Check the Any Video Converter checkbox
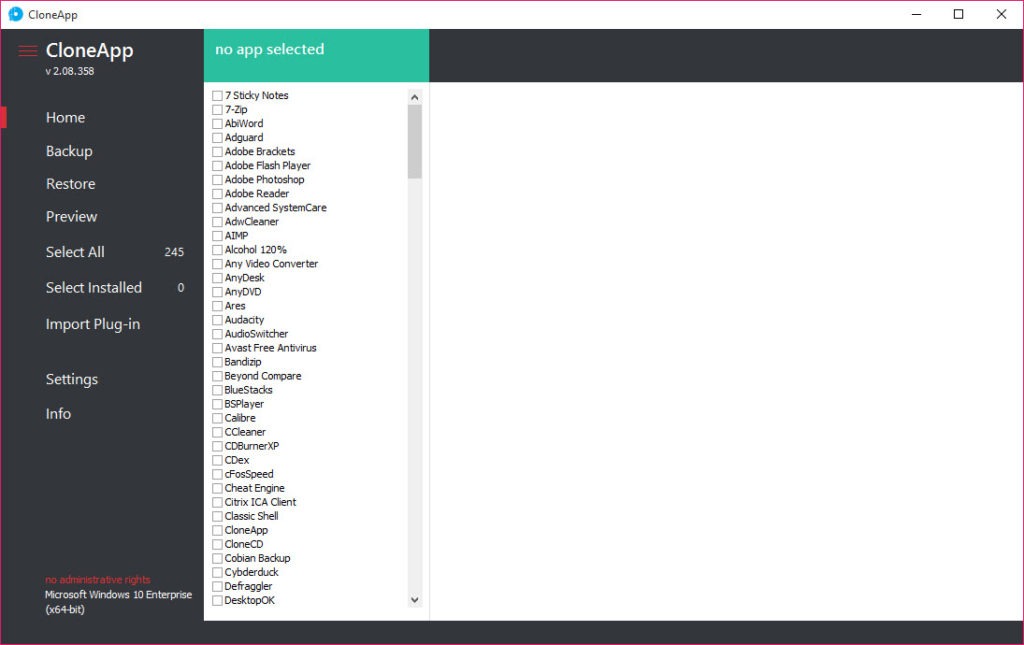The height and width of the screenshot is (645, 1024). point(217,264)
